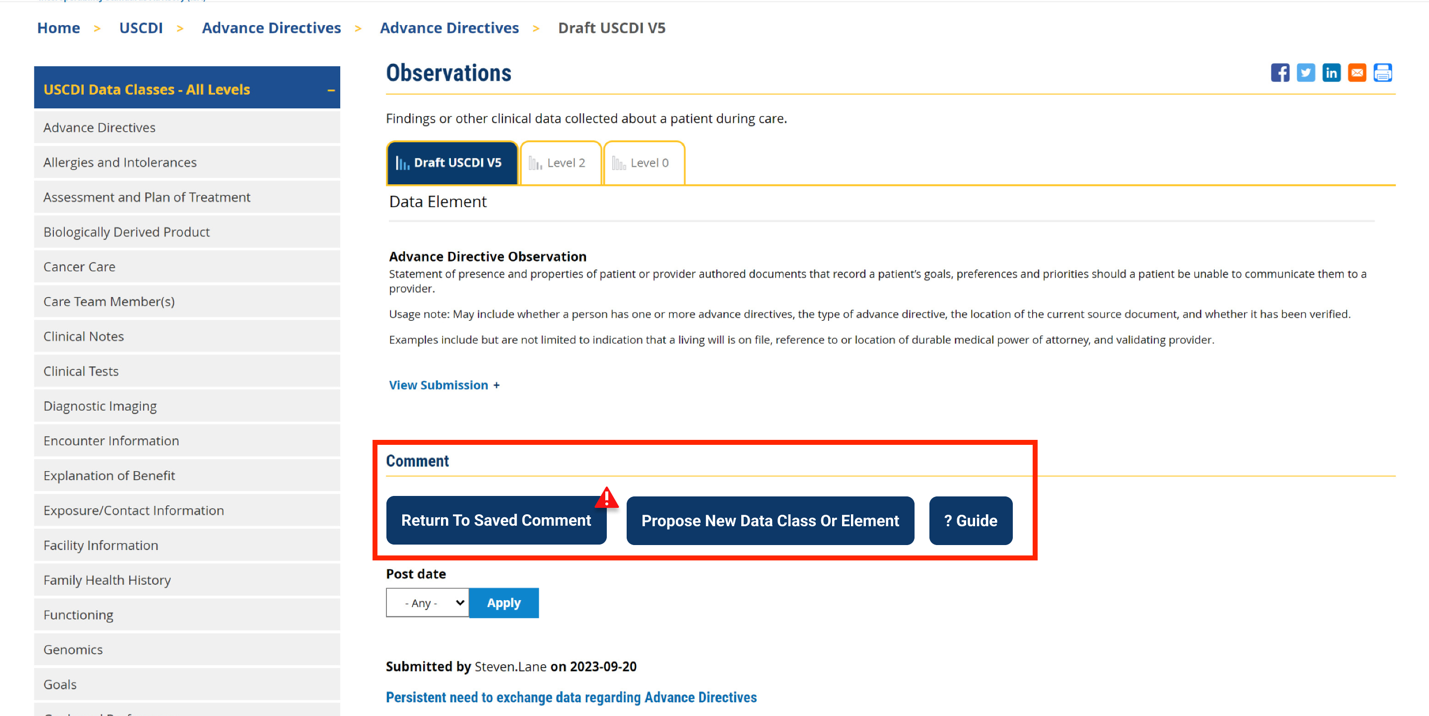
Task: Select the Draft USCDI V5 tab
Action: 452,163
